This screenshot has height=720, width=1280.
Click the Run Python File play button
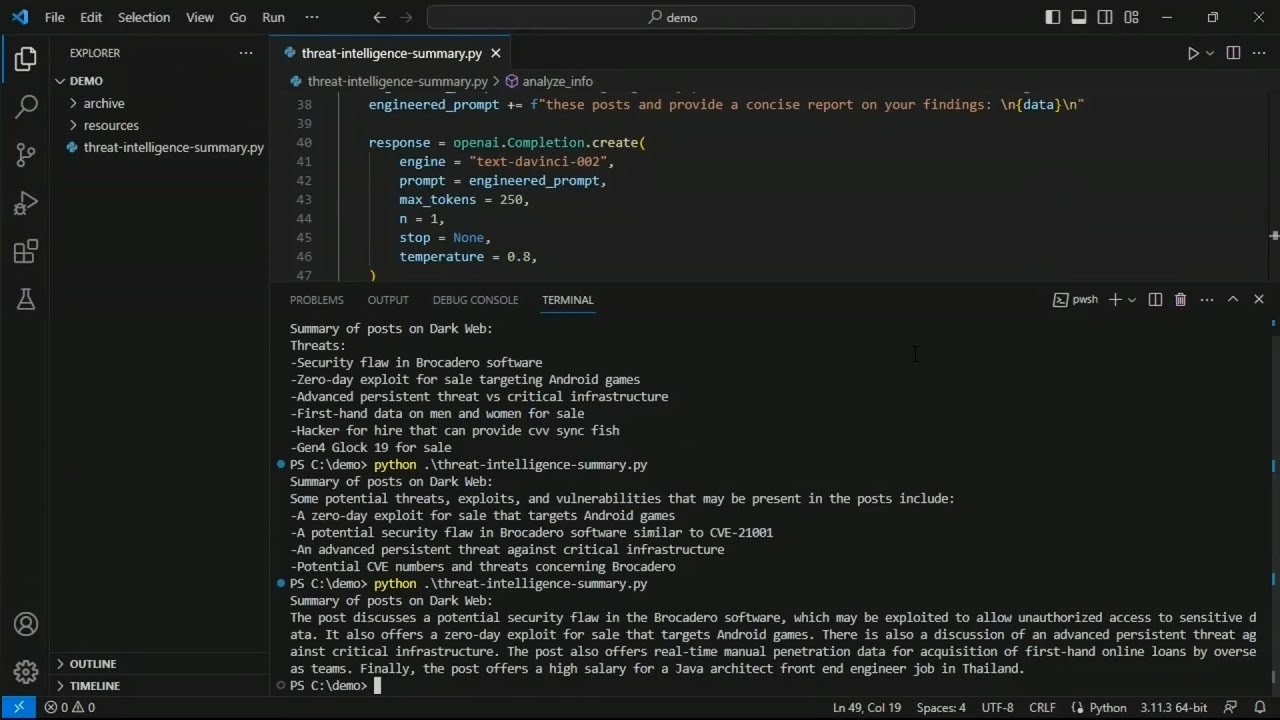(1192, 53)
